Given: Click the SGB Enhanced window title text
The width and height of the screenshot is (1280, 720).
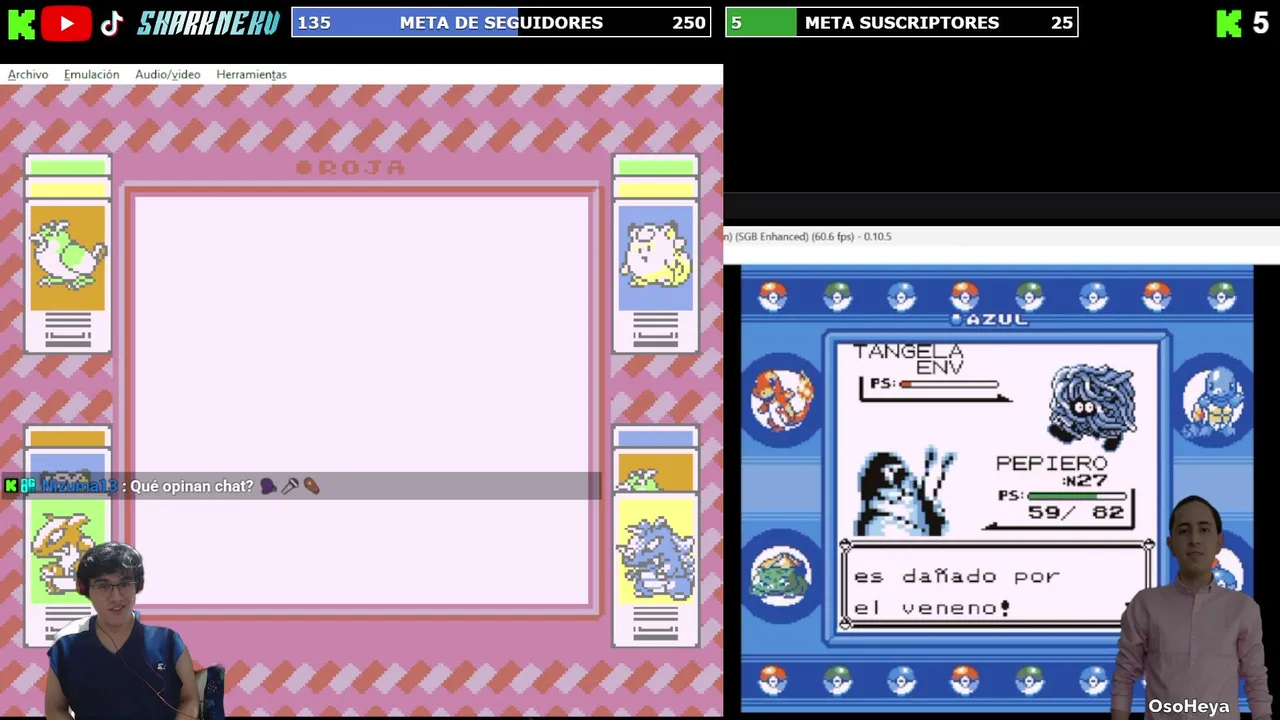Looking at the screenshot, I should click(809, 237).
